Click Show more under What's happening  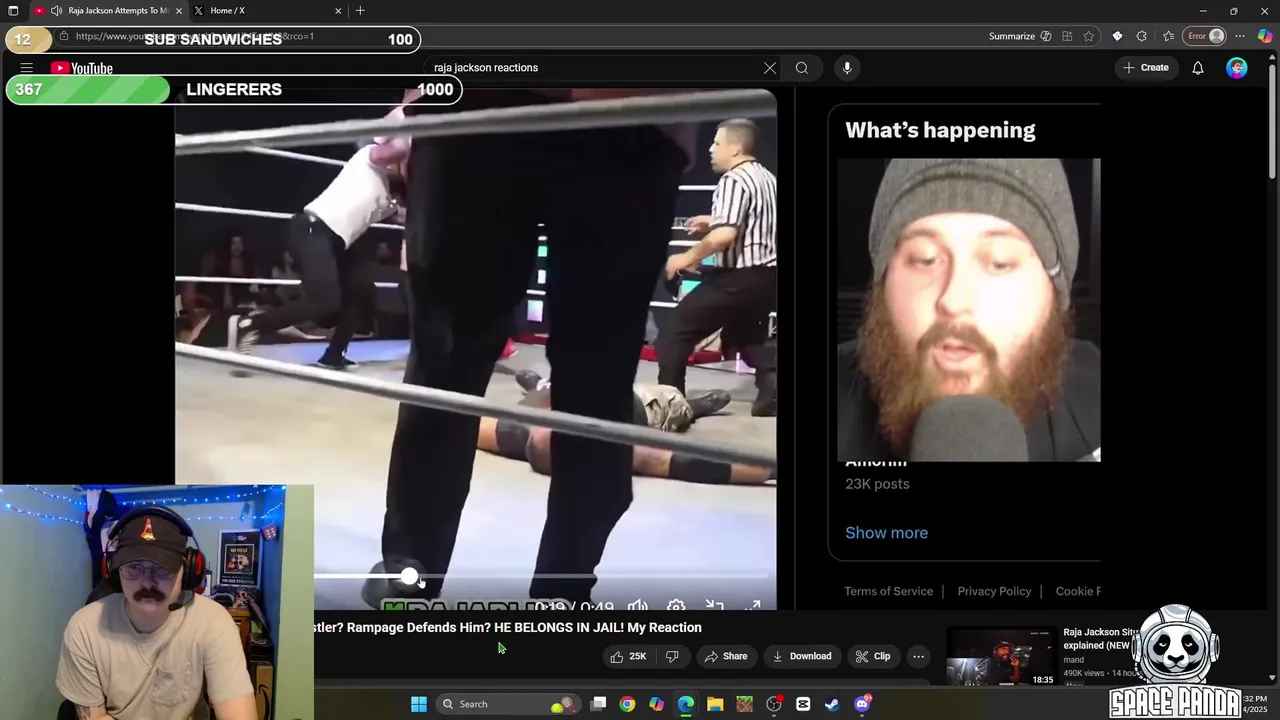coord(886,533)
